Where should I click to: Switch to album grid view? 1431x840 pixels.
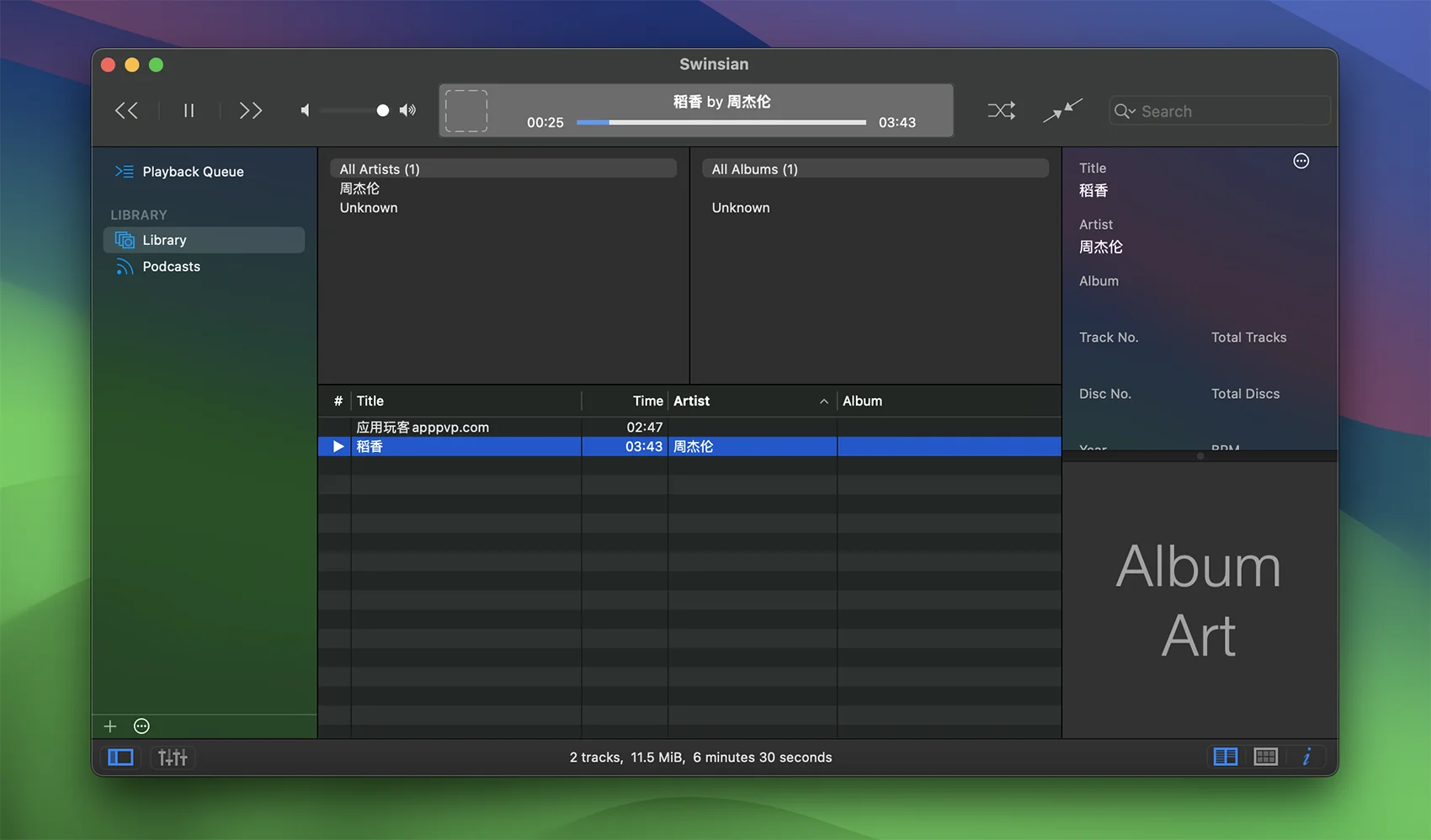coord(1266,757)
